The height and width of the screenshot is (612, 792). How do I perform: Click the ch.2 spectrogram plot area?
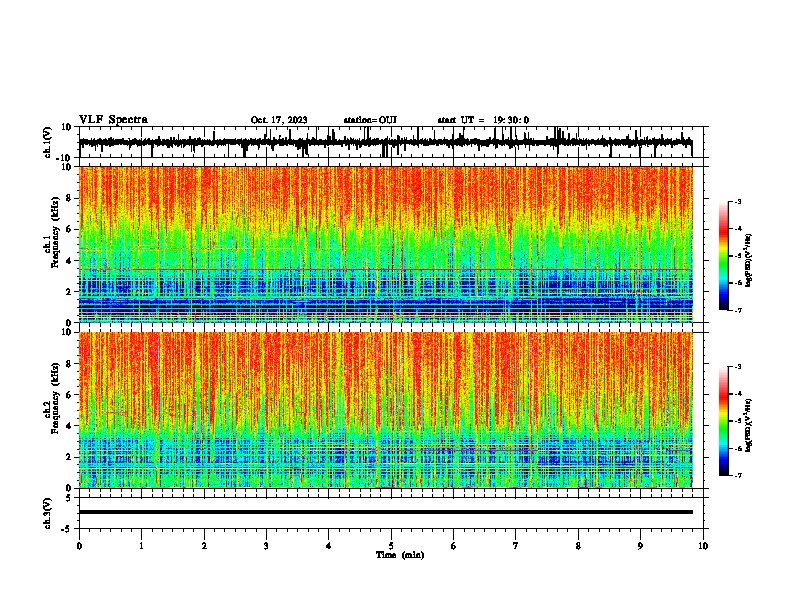tap(385, 410)
